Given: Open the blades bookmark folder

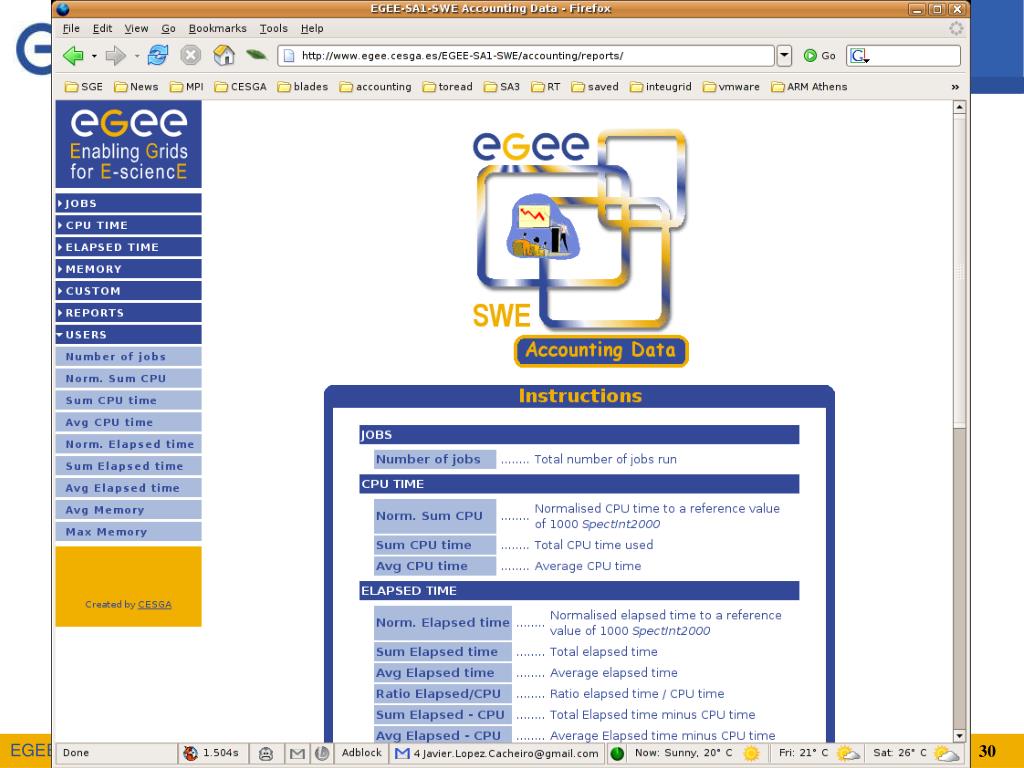Looking at the screenshot, I should pos(302,87).
